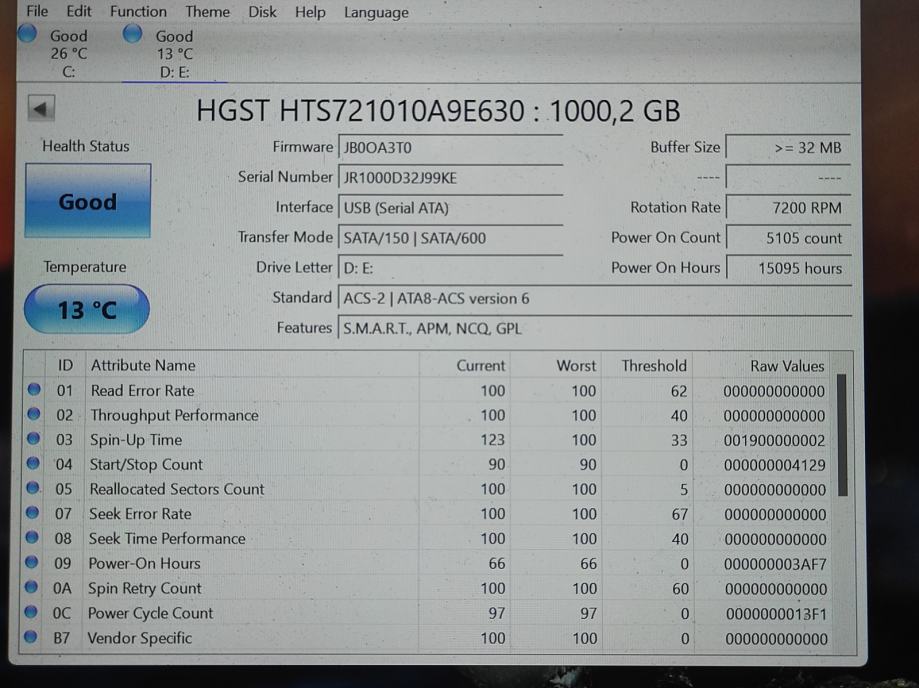Screen dimensions: 919x688
Task: Click the status dot of Power-On Hours row
Action: click(x=32, y=562)
